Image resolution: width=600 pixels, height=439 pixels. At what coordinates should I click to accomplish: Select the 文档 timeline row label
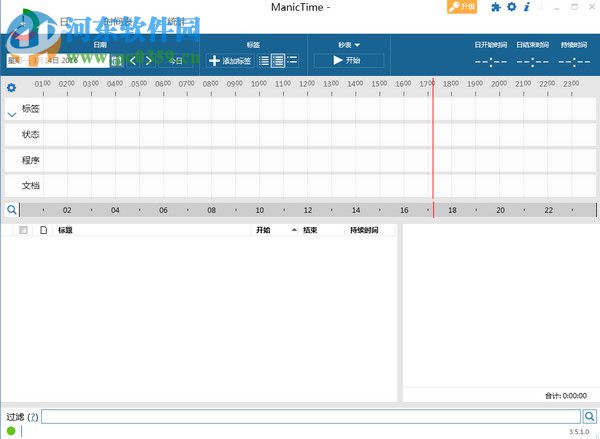[x=31, y=186]
